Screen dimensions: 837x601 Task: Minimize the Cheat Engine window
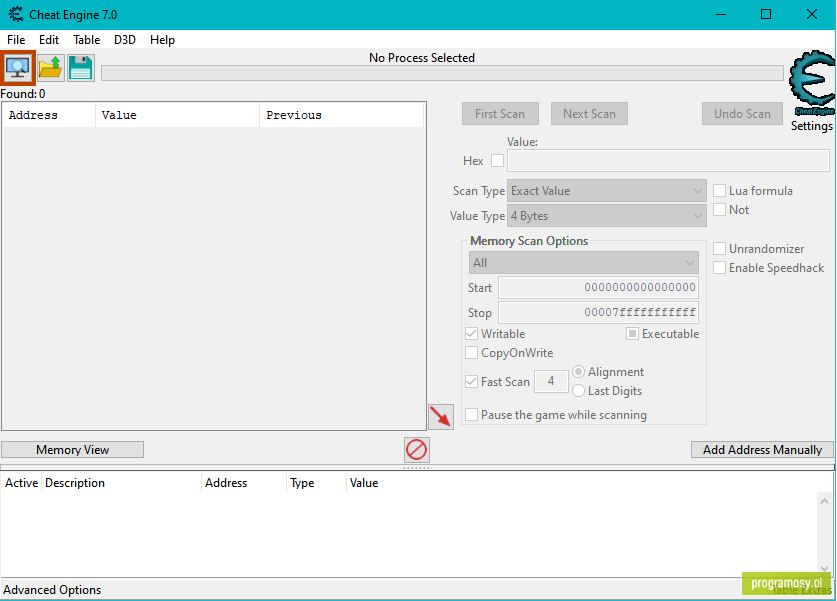coord(721,14)
